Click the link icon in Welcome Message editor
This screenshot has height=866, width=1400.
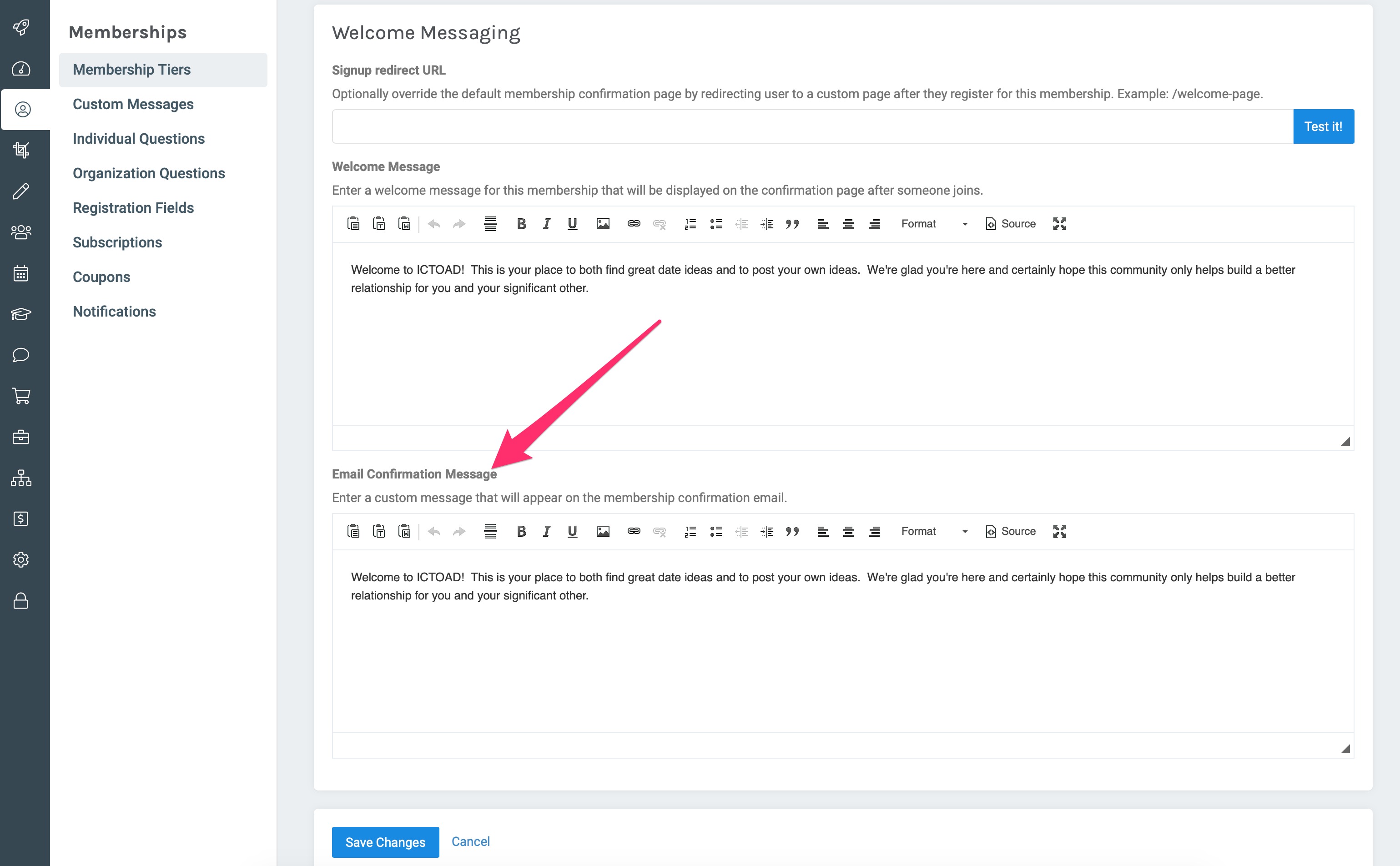[x=633, y=224]
